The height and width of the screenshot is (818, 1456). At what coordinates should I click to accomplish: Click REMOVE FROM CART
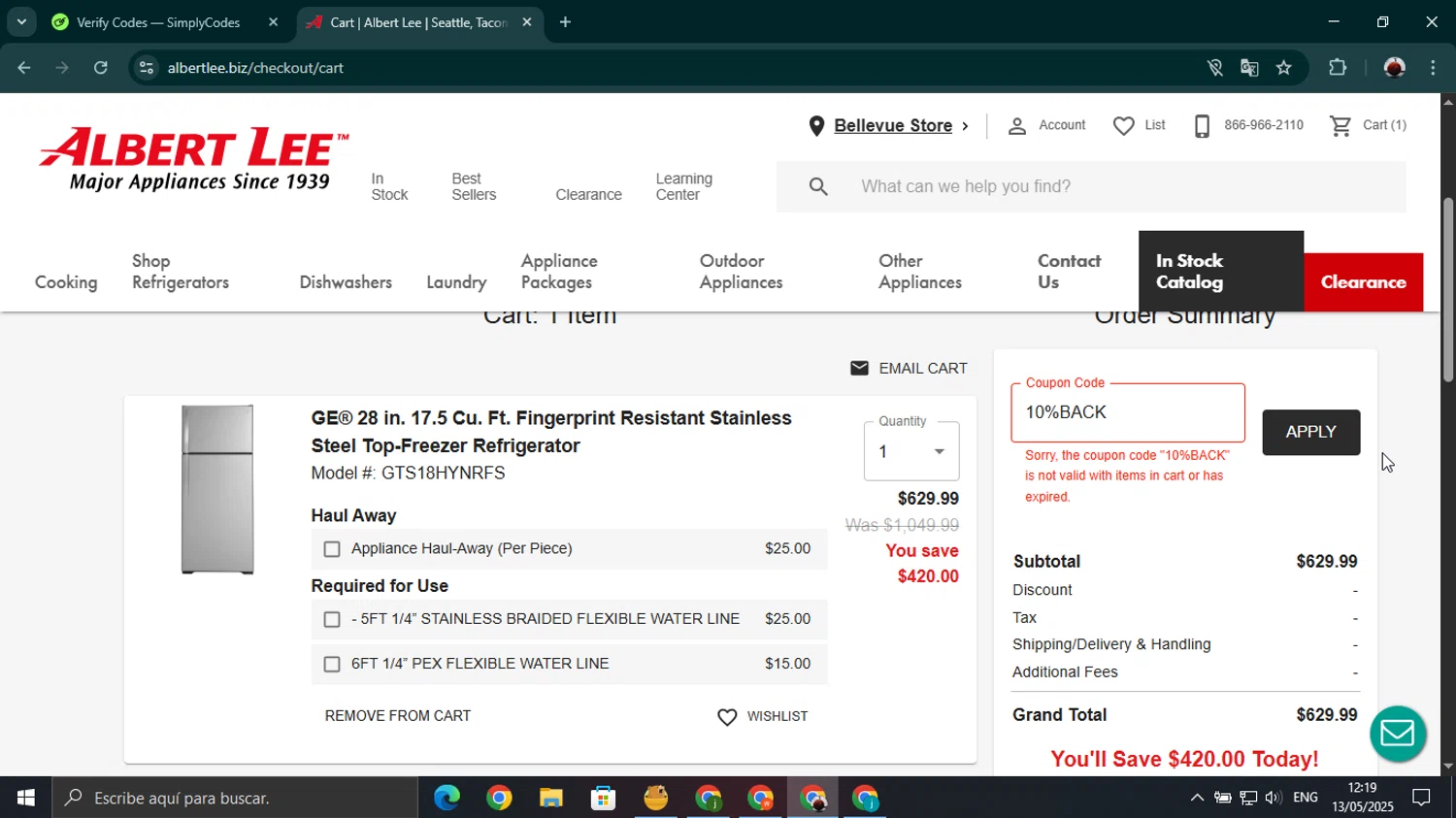tap(398, 716)
